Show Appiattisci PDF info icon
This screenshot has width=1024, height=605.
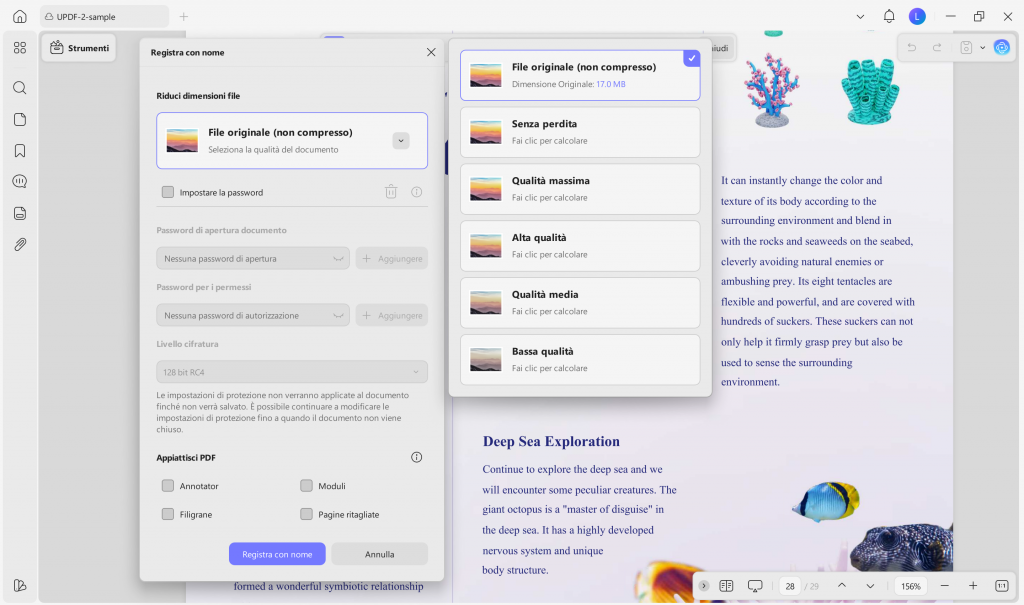tap(416, 457)
